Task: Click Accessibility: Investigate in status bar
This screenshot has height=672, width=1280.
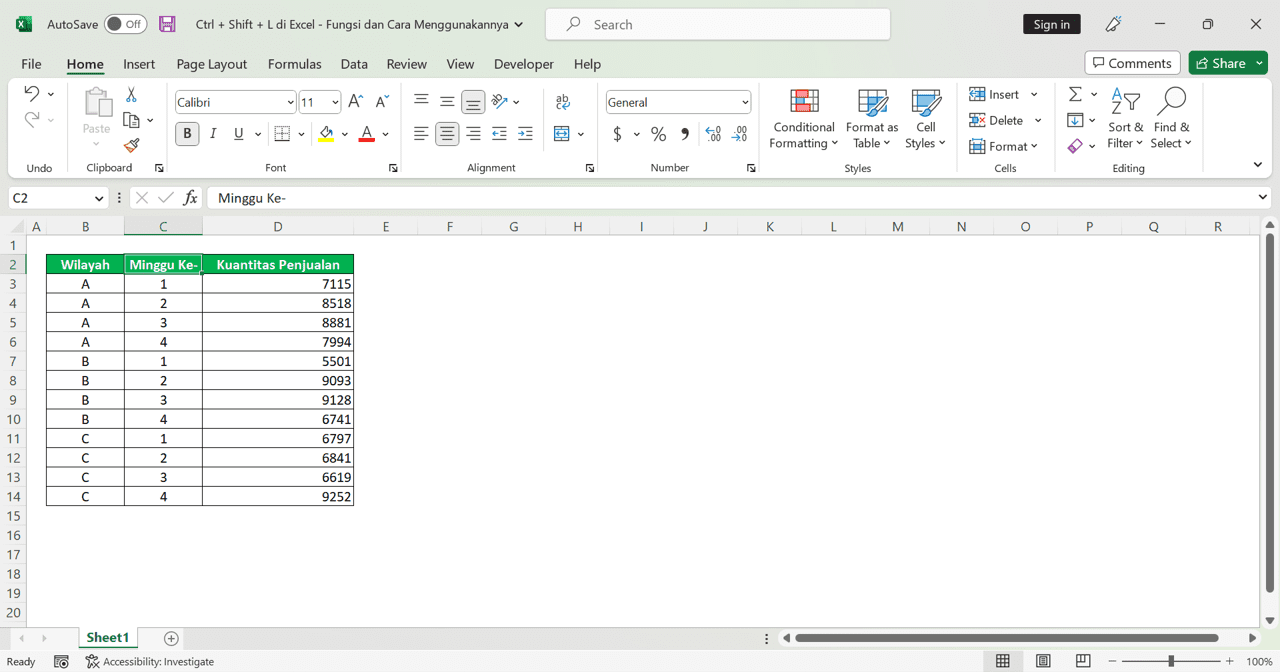Action: coord(150,661)
